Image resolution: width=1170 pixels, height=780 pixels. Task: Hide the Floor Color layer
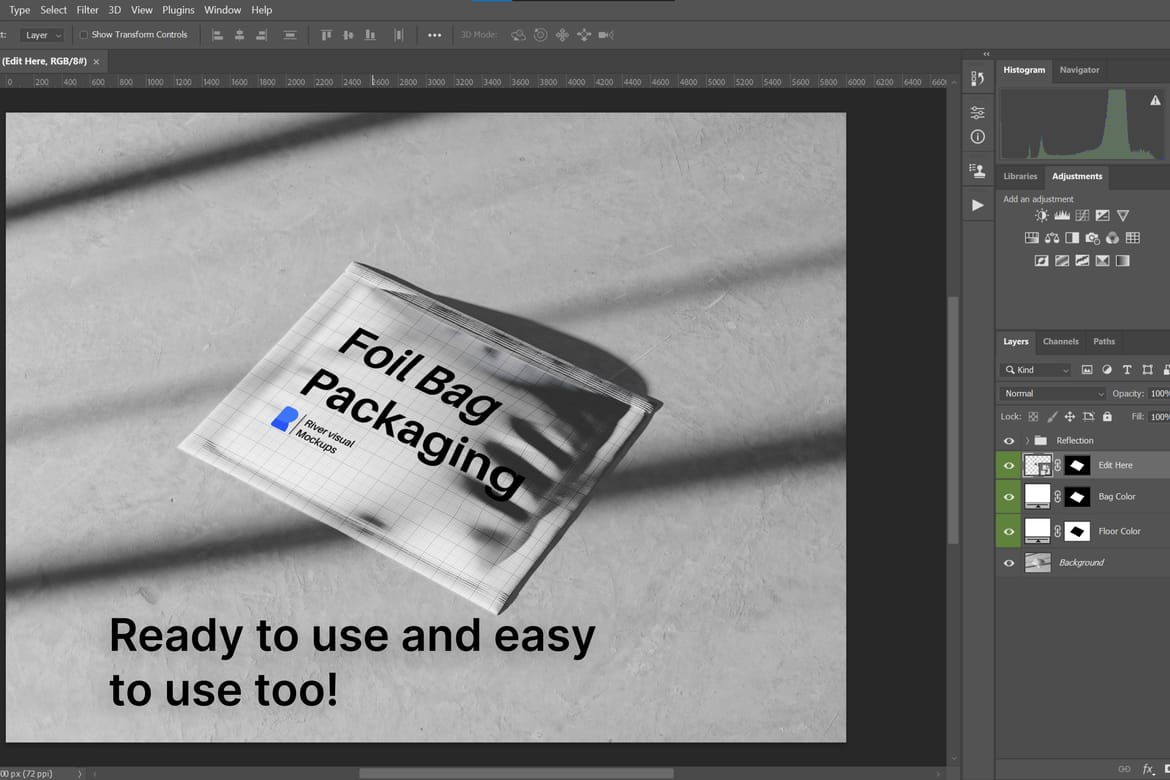pyautogui.click(x=1009, y=531)
